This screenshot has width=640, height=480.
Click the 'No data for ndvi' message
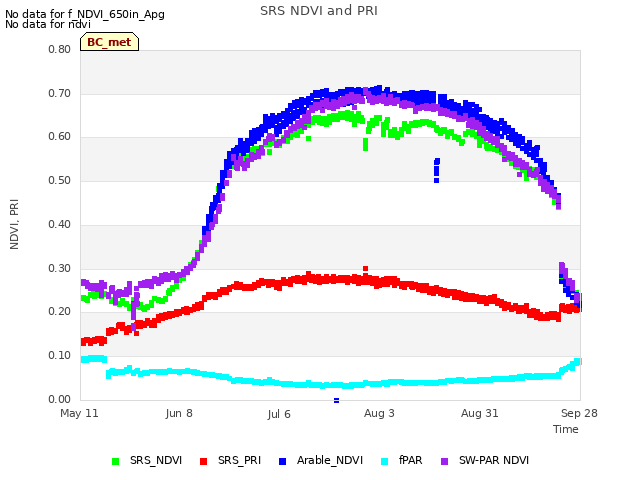[48, 24]
